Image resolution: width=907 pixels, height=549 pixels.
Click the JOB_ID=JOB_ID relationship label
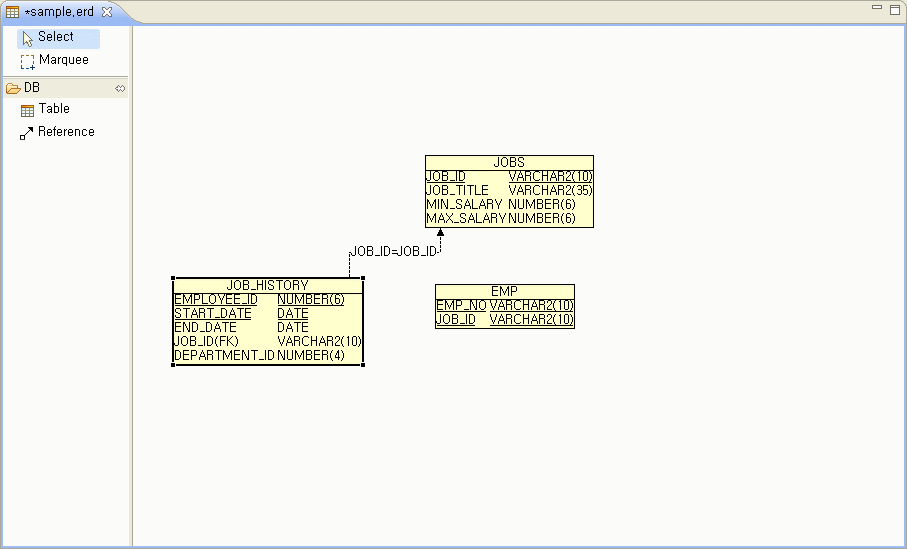394,251
